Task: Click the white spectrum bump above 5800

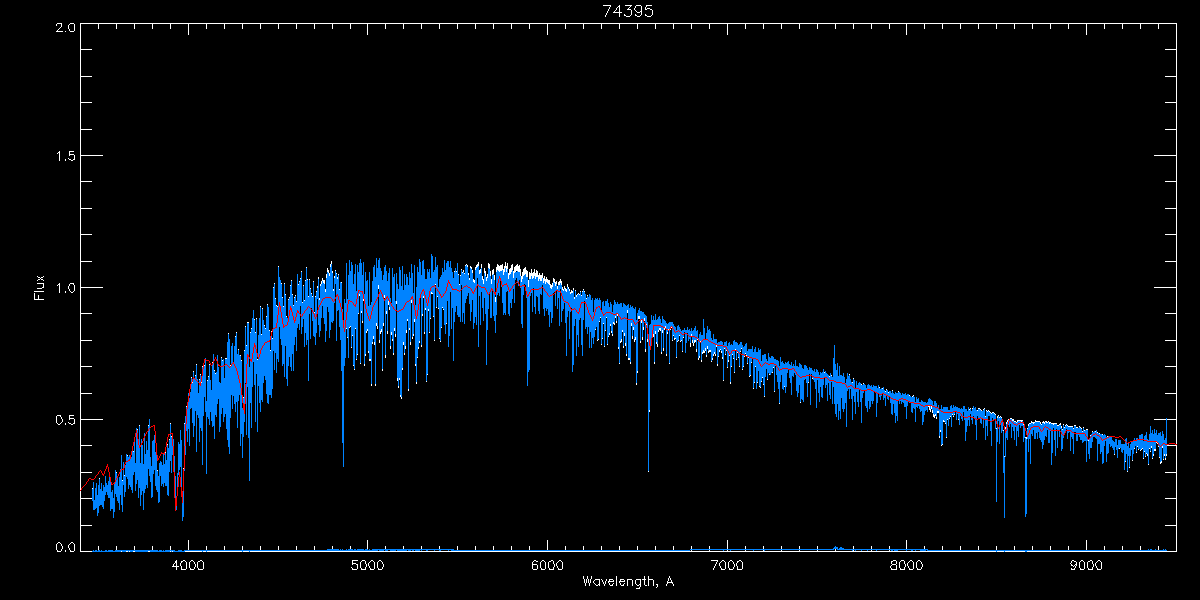Action: tap(520, 267)
